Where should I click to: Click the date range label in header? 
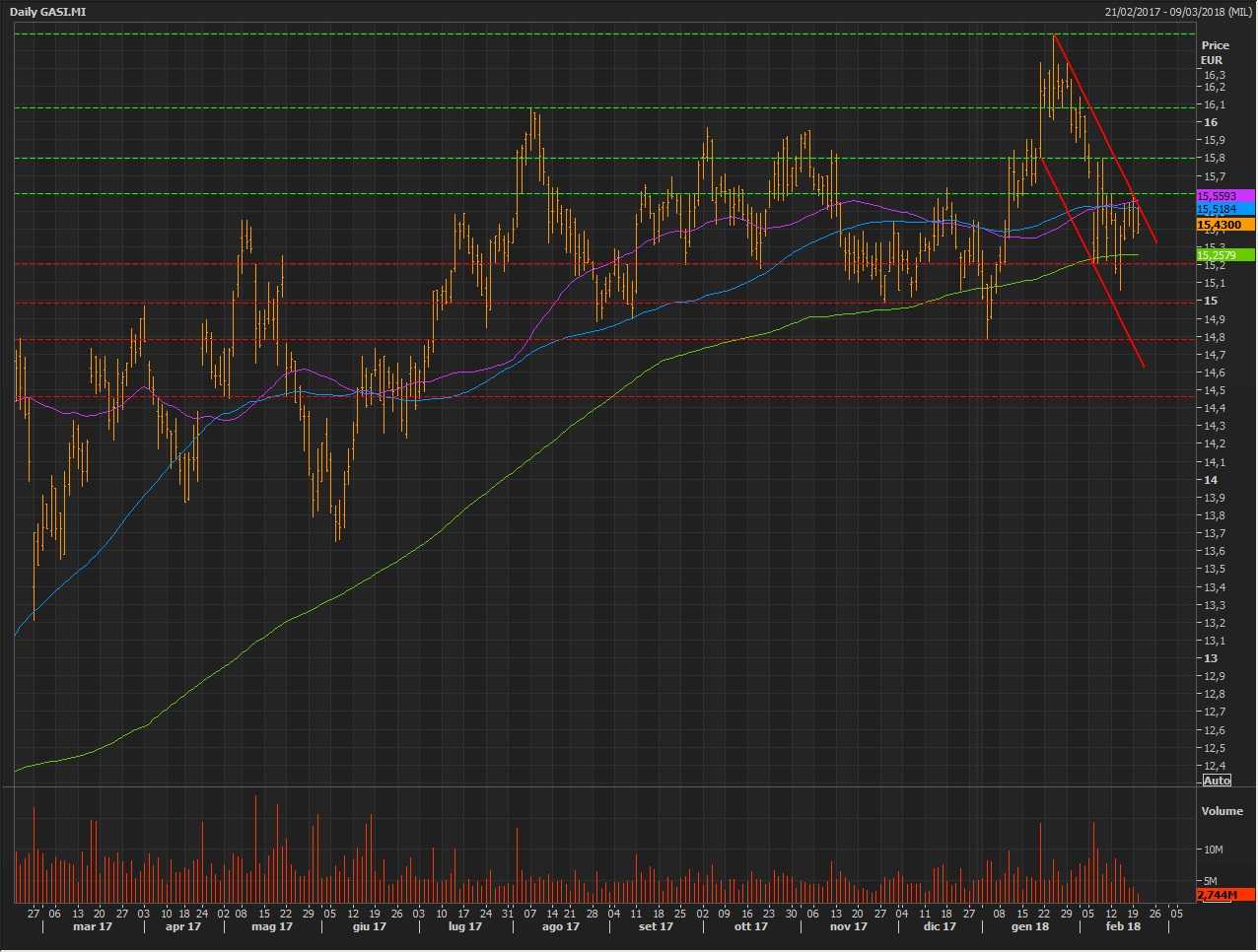coord(1178,12)
